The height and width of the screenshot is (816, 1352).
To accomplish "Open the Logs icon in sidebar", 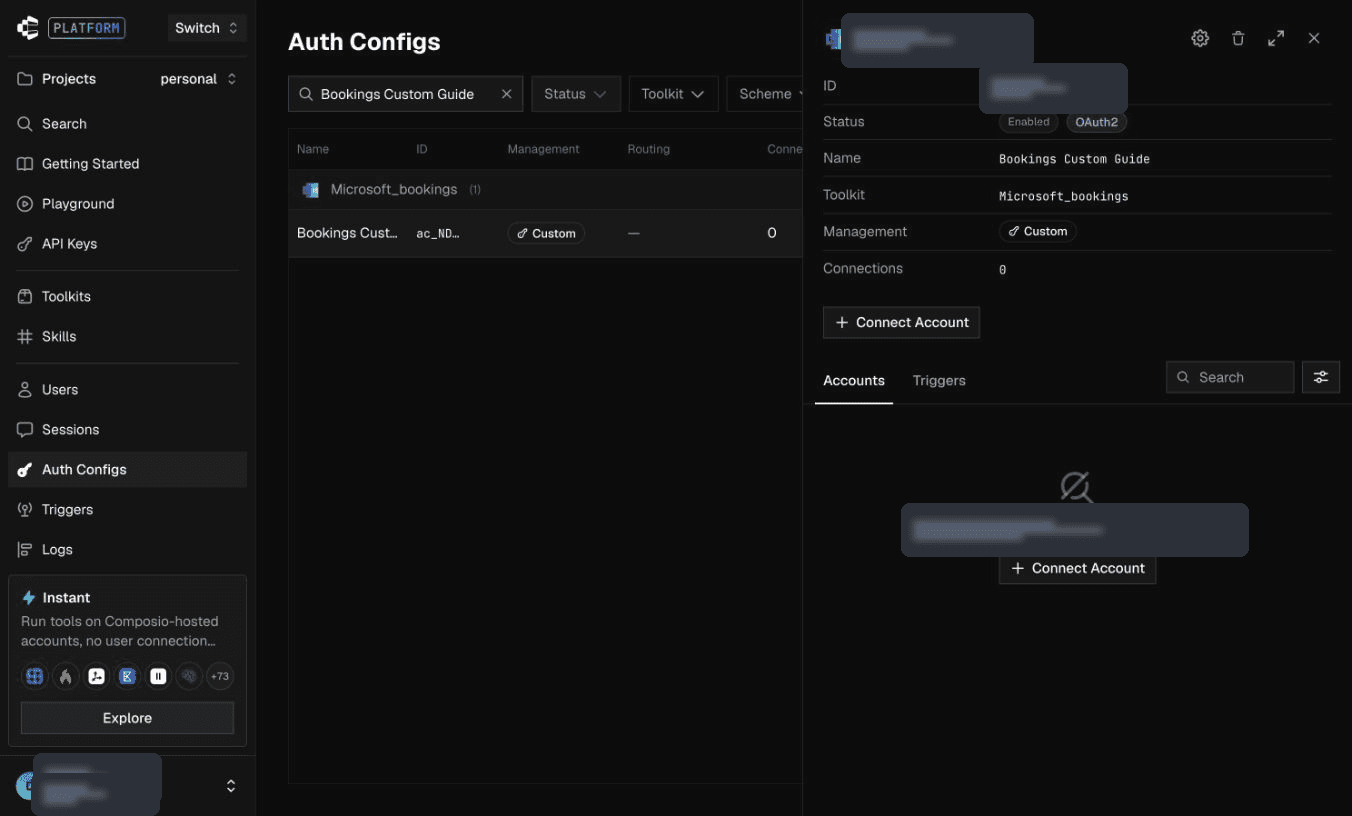I will pos(25,550).
